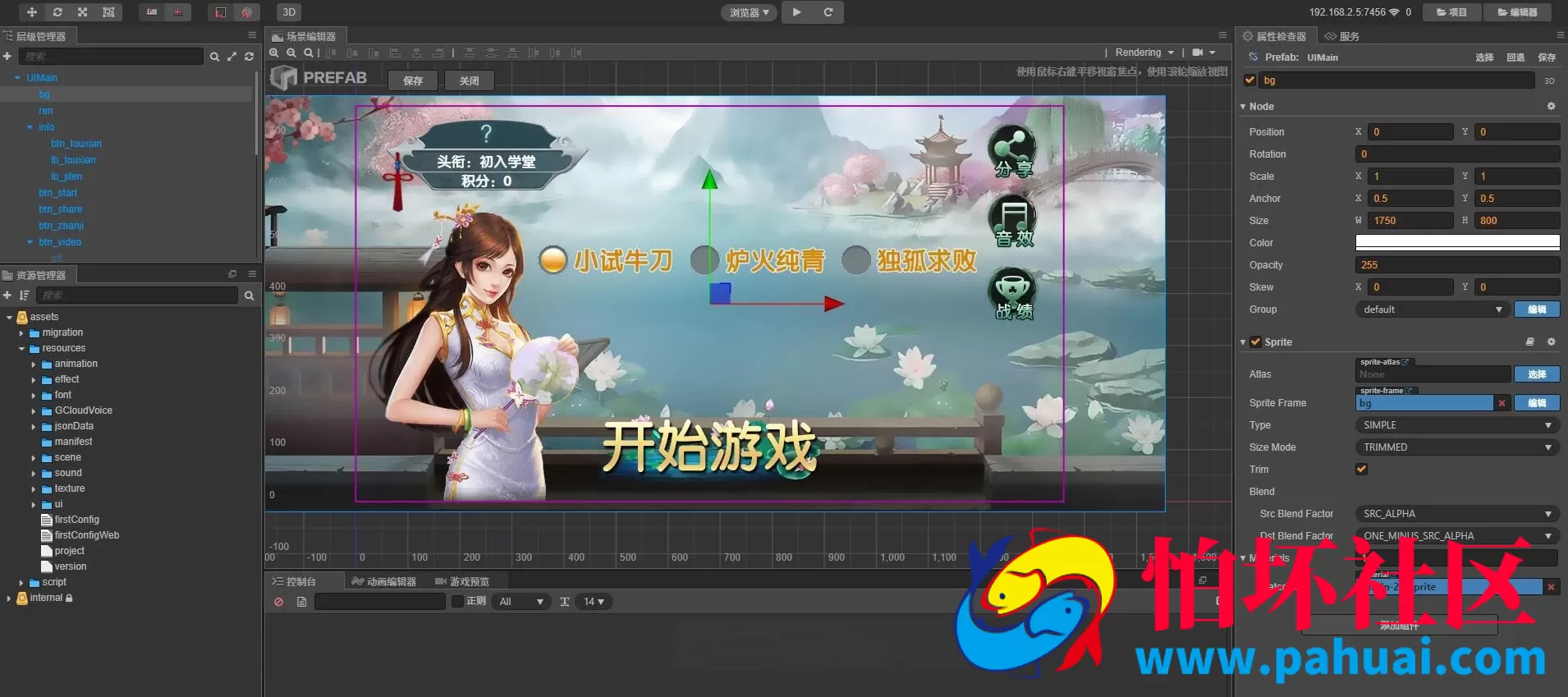Open the Sprite component help document icon
1568x697 pixels.
1530,342
